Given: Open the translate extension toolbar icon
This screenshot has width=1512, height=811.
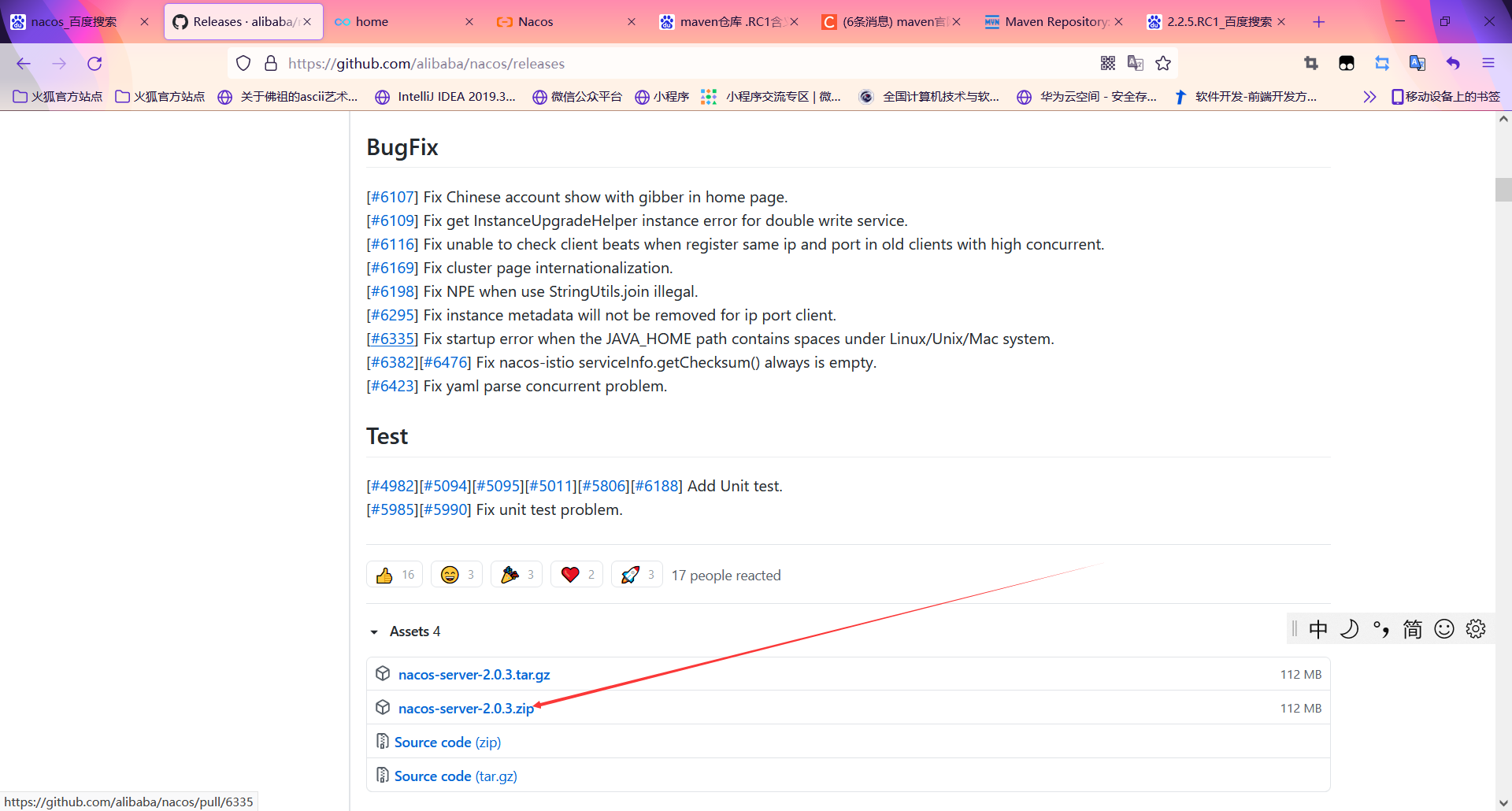Looking at the screenshot, I should click(x=1417, y=63).
